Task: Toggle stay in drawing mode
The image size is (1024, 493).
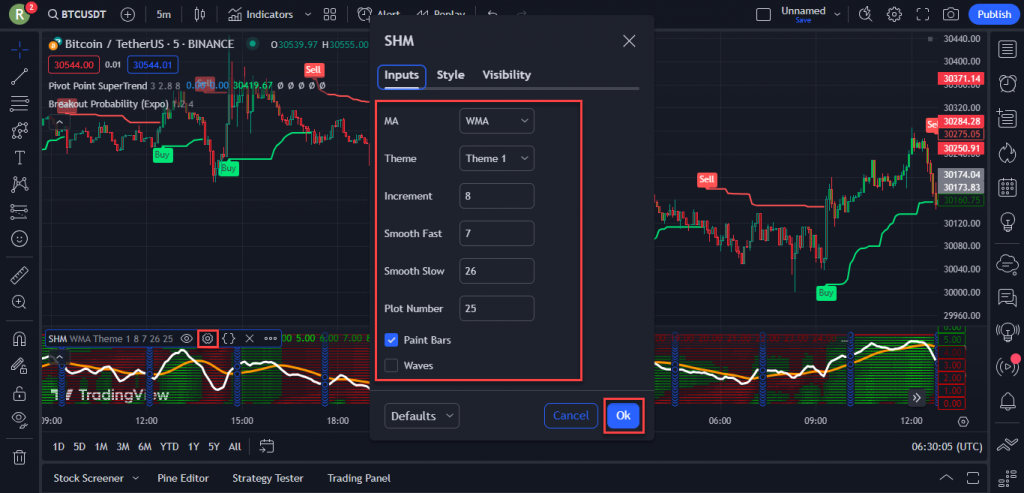Action: [20, 366]
